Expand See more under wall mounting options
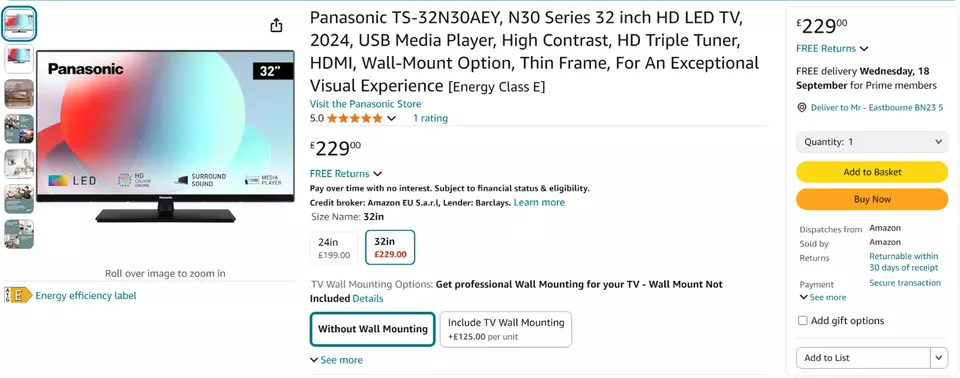 (x=336, y=360)
